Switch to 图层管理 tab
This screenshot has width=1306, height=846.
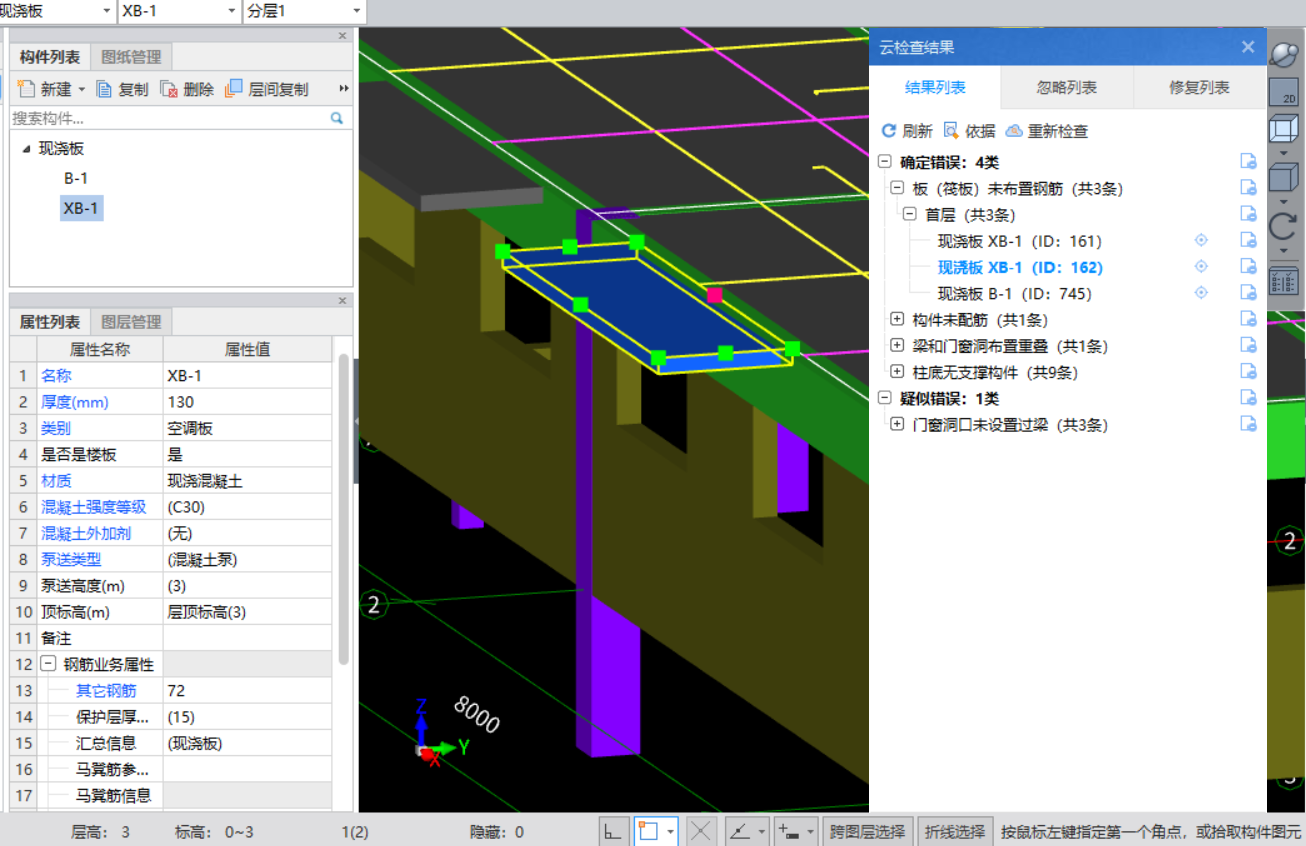131,322
